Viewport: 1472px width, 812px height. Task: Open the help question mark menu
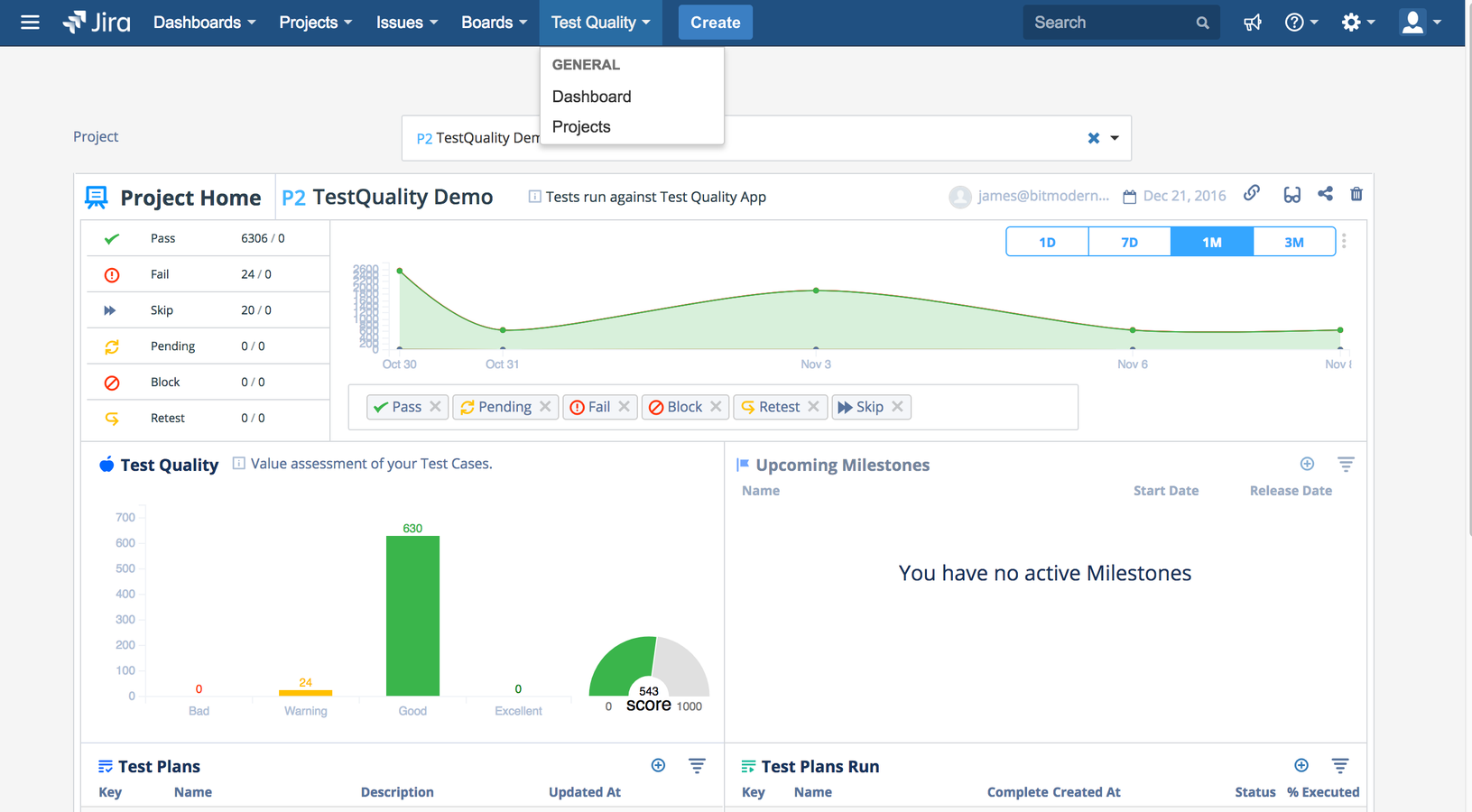click(x=1301, y=23)
